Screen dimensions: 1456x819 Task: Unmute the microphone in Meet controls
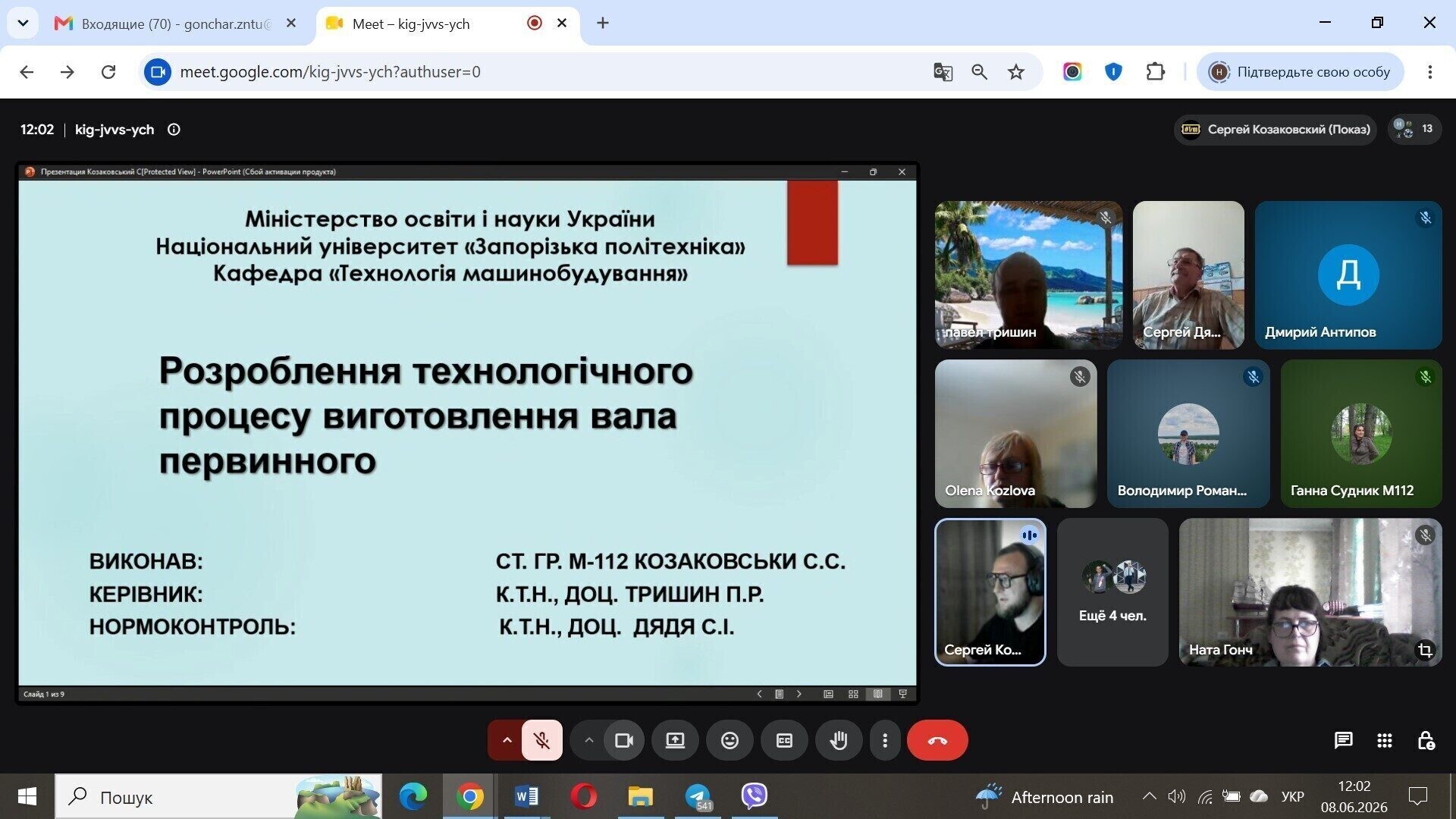click(x=541, y=740)
